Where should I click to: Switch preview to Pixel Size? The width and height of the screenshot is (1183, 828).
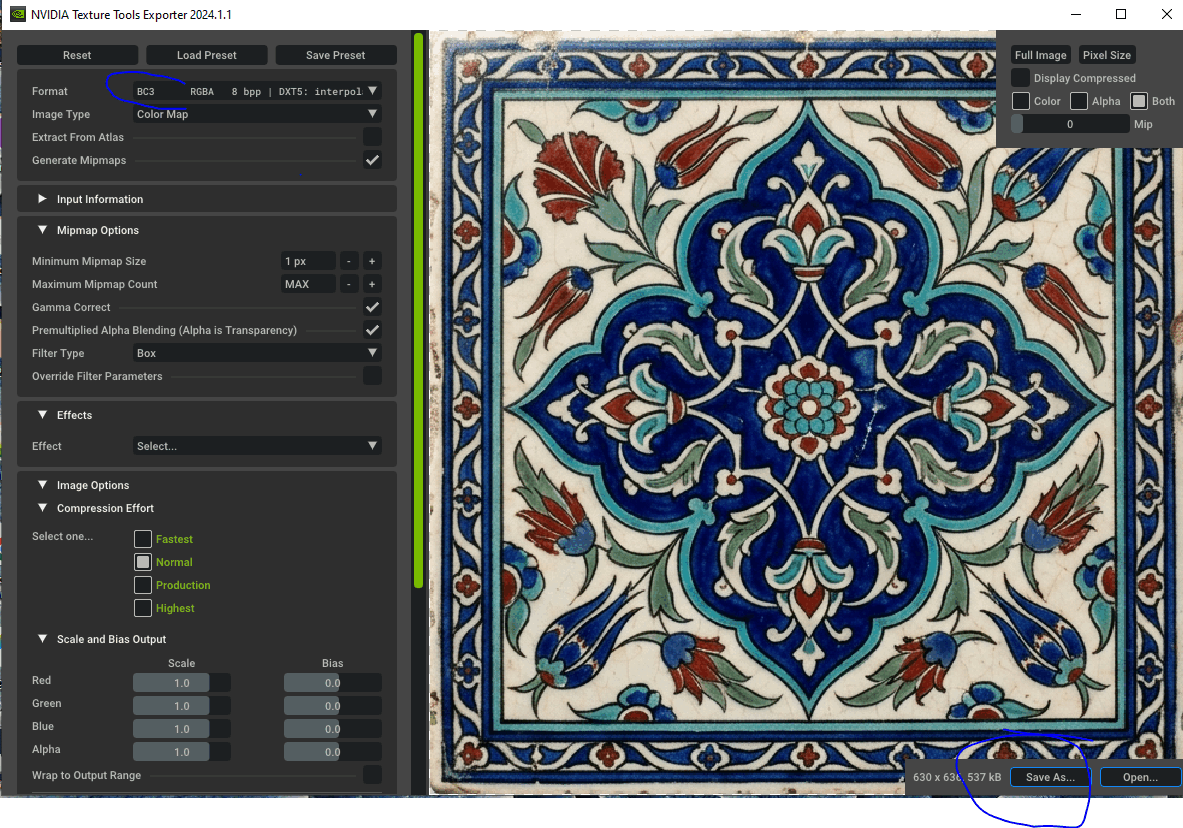1106,55
